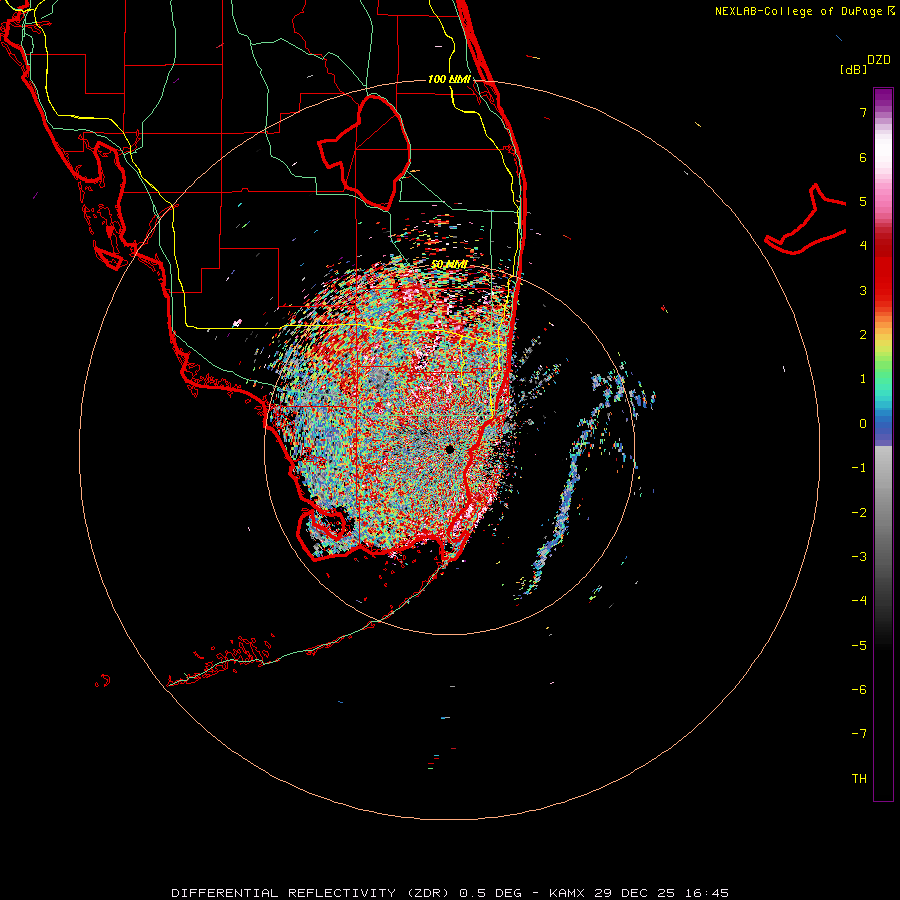Click the purple top of the color bar
The image size is (900, 900).
pos(883,99)
